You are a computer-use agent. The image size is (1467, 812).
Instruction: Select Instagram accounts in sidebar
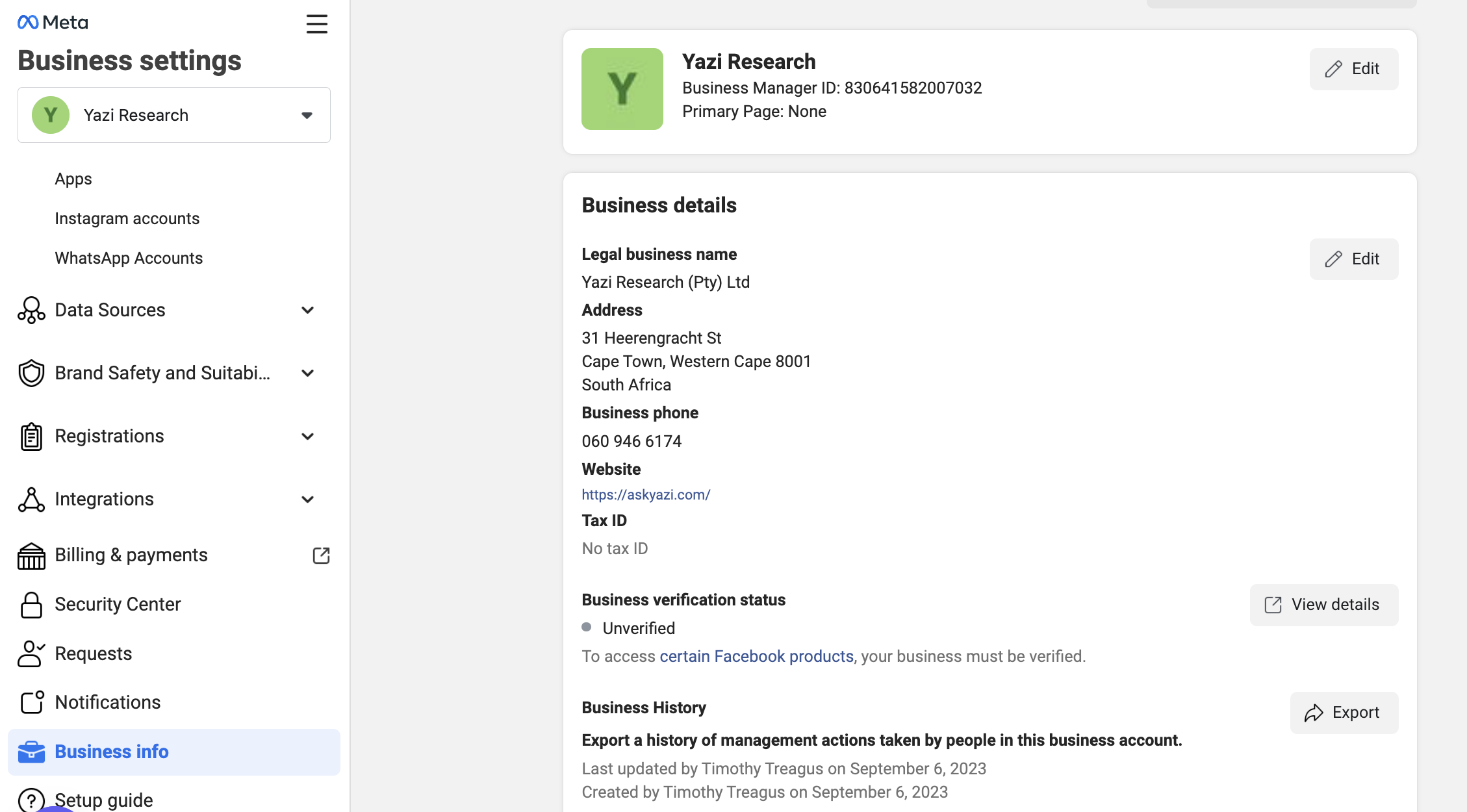pos(127,219)
